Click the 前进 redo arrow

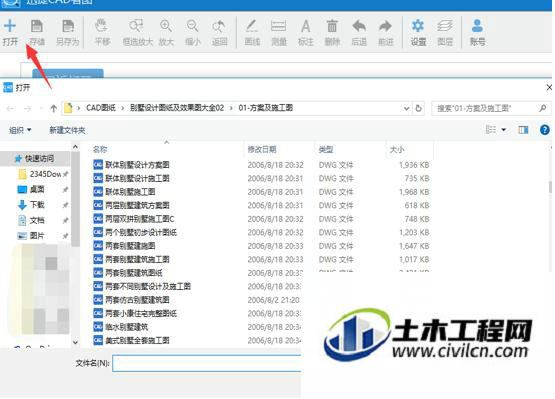(x=385, y=26)
